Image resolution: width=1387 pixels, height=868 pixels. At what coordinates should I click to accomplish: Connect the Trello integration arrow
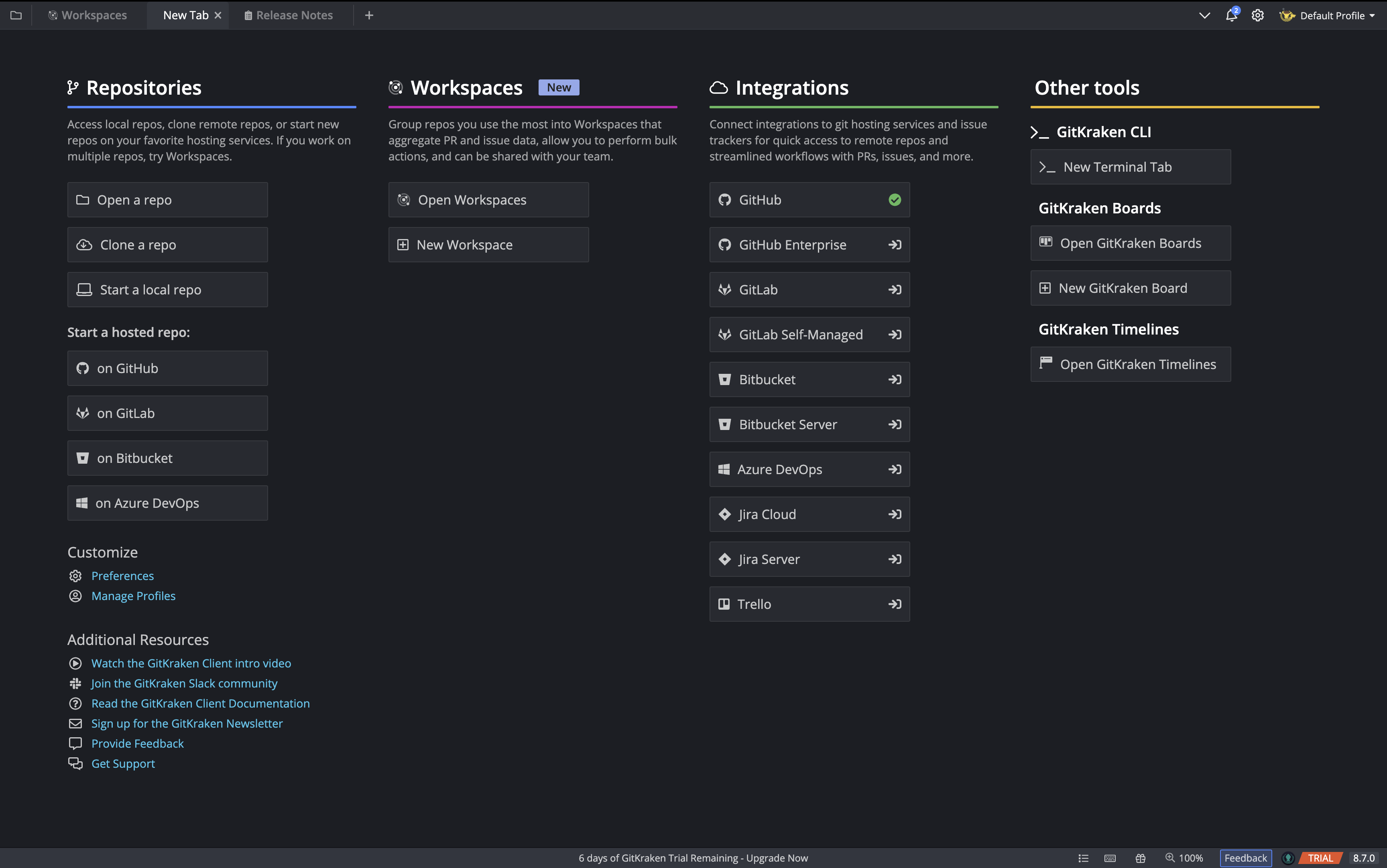(894, 604)
